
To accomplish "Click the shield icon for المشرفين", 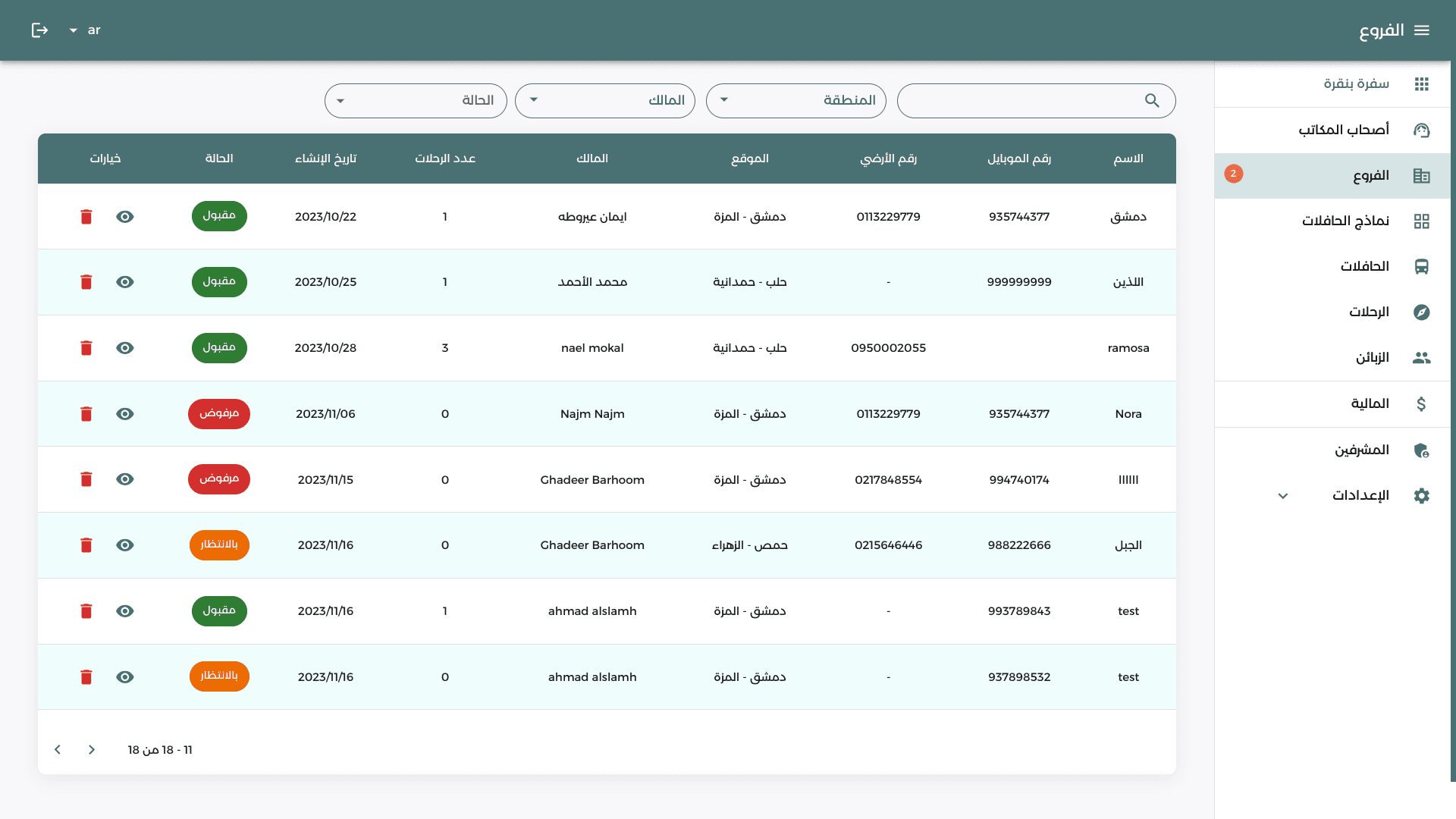I will pos(1422,450).
